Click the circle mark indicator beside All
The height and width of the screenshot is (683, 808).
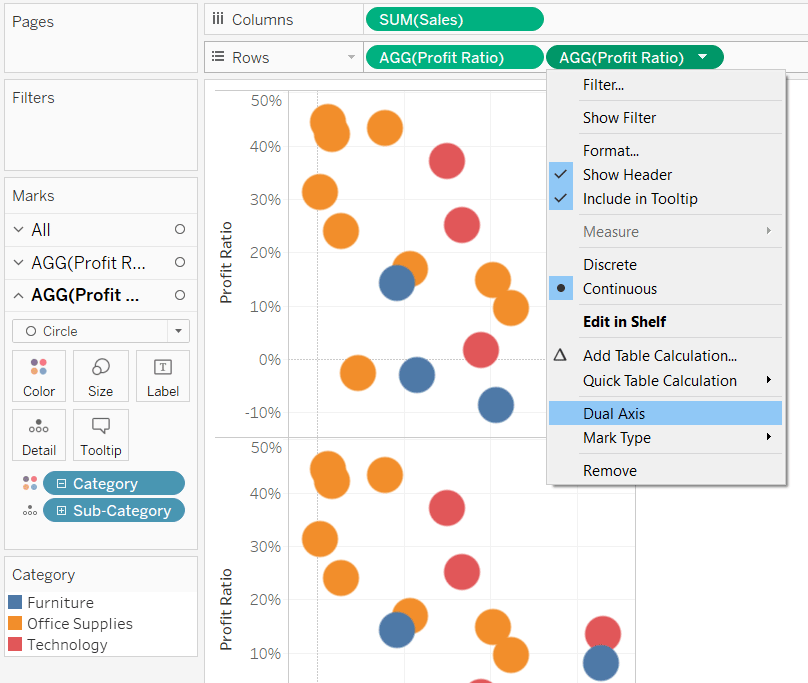click(180, 229)
